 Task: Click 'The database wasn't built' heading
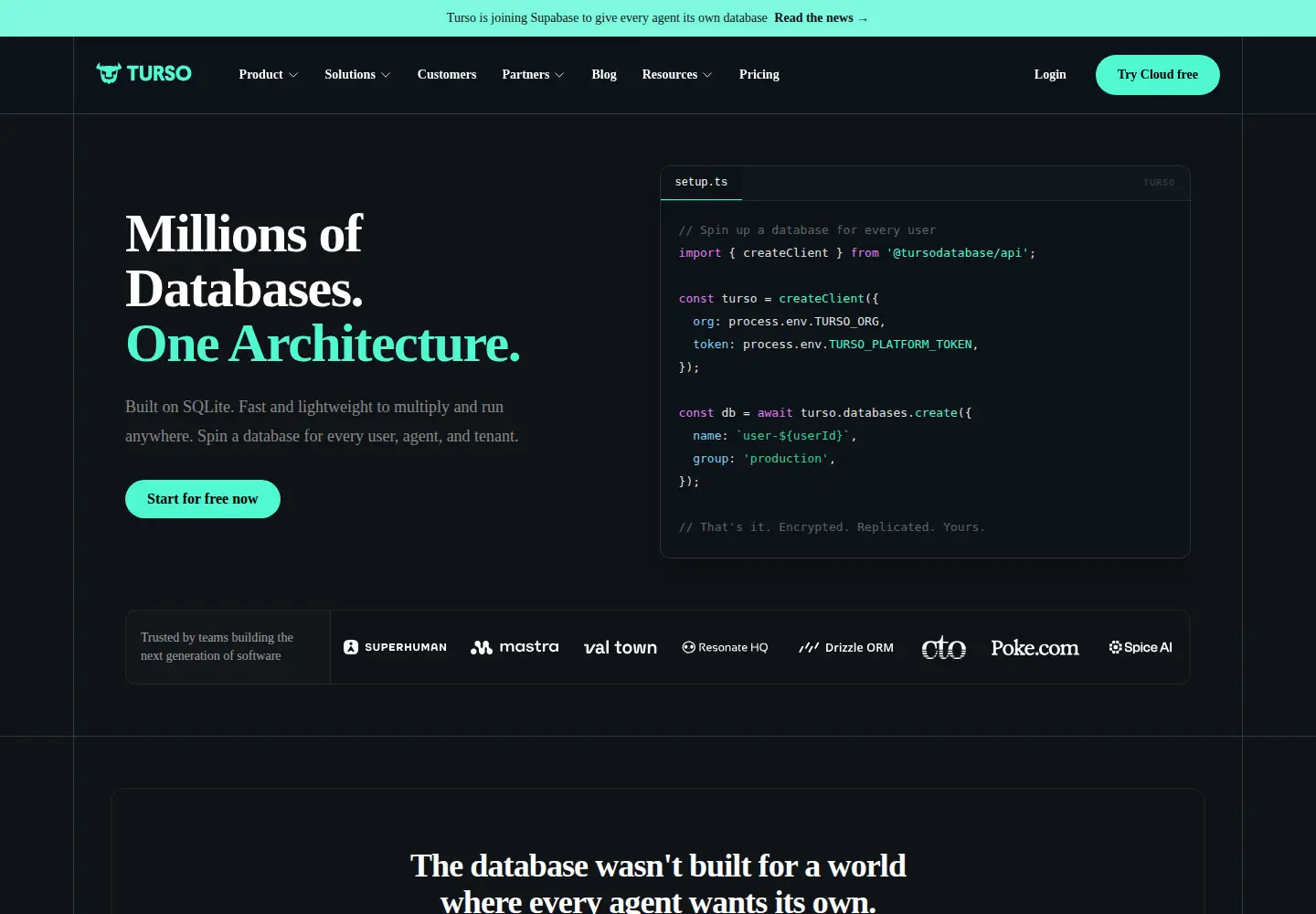(x=658, y=882)
